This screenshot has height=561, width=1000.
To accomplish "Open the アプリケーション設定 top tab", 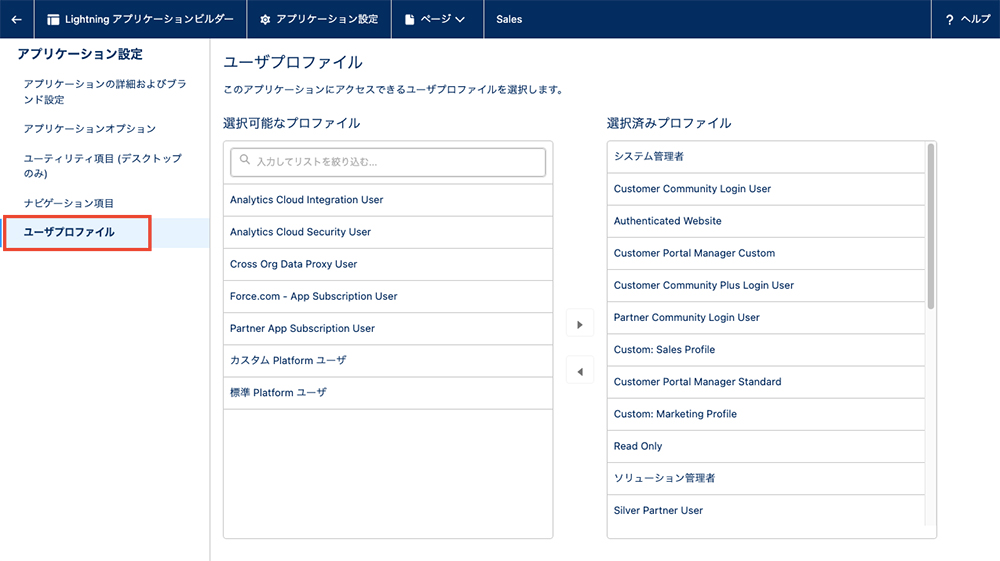I will tap(319, 19).
